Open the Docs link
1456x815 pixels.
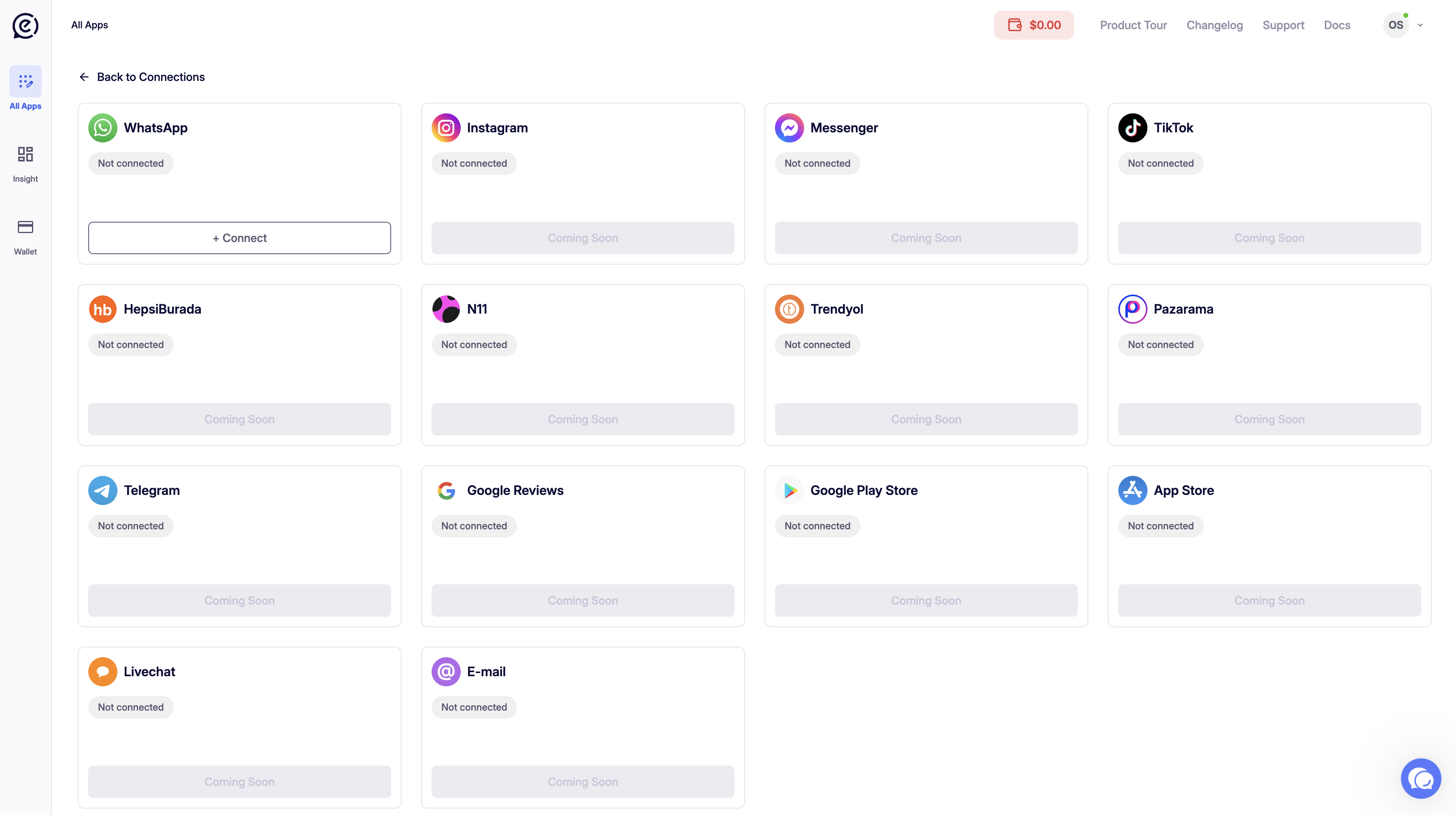pos(1337,25)
